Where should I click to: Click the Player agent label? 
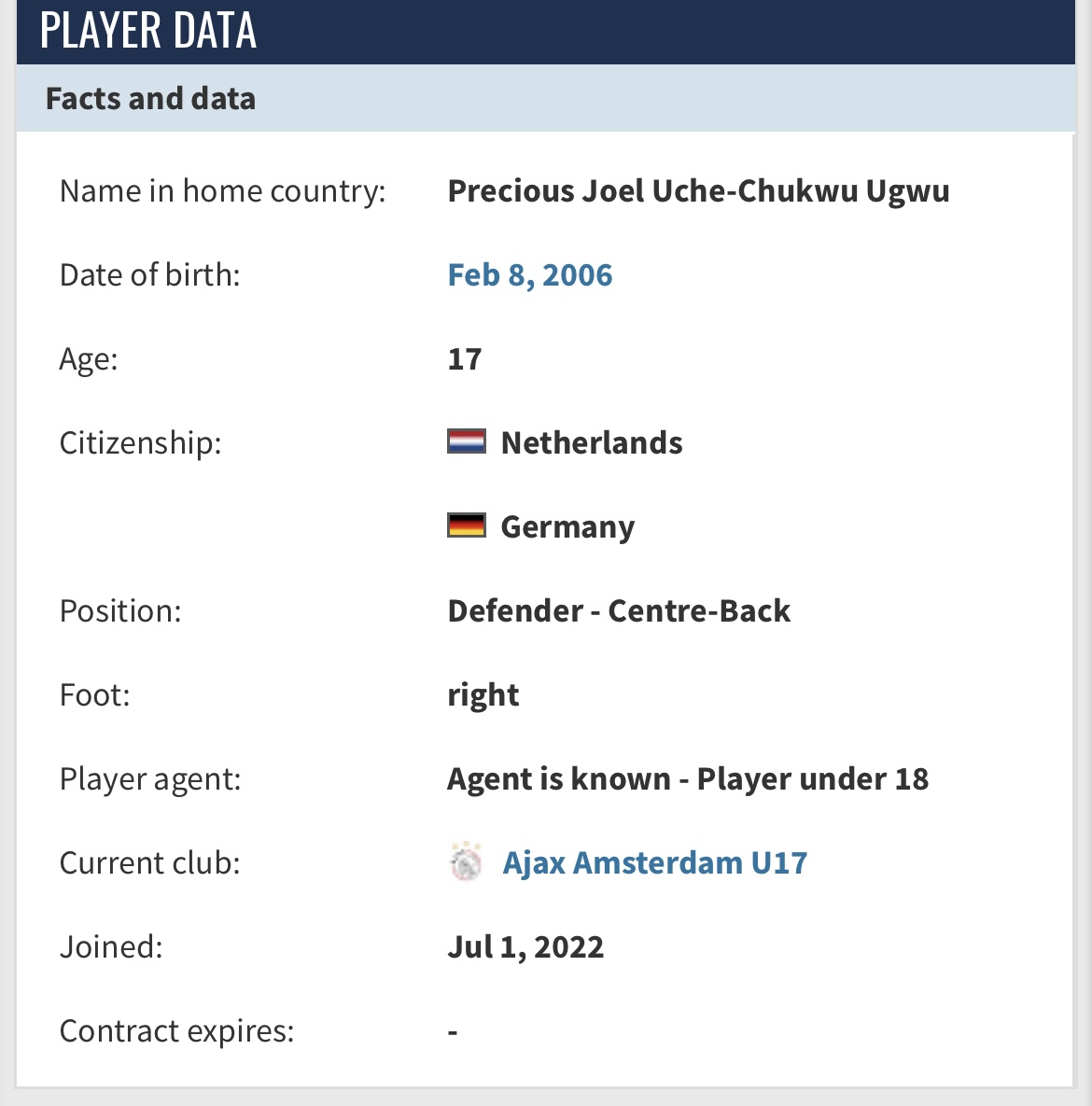150,779
